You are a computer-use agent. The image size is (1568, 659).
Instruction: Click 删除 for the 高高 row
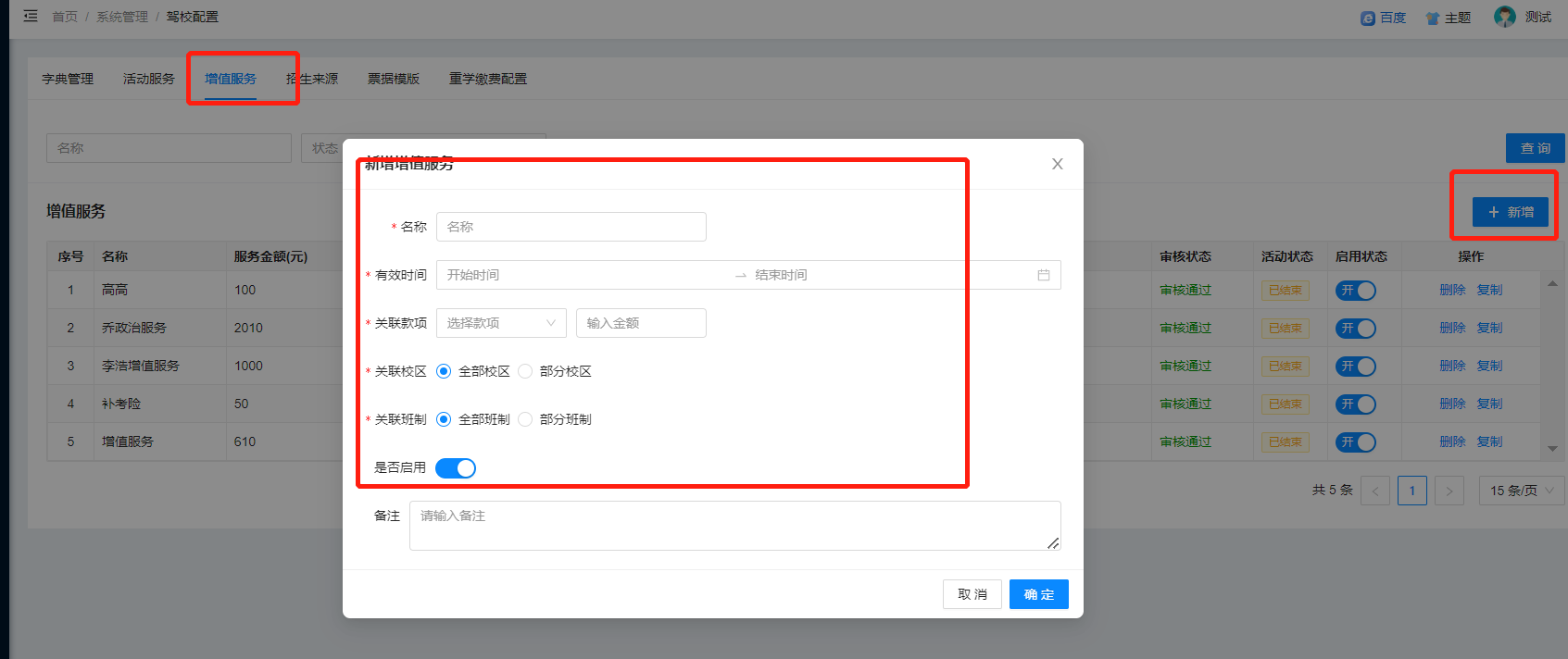tap(1452, 290)
